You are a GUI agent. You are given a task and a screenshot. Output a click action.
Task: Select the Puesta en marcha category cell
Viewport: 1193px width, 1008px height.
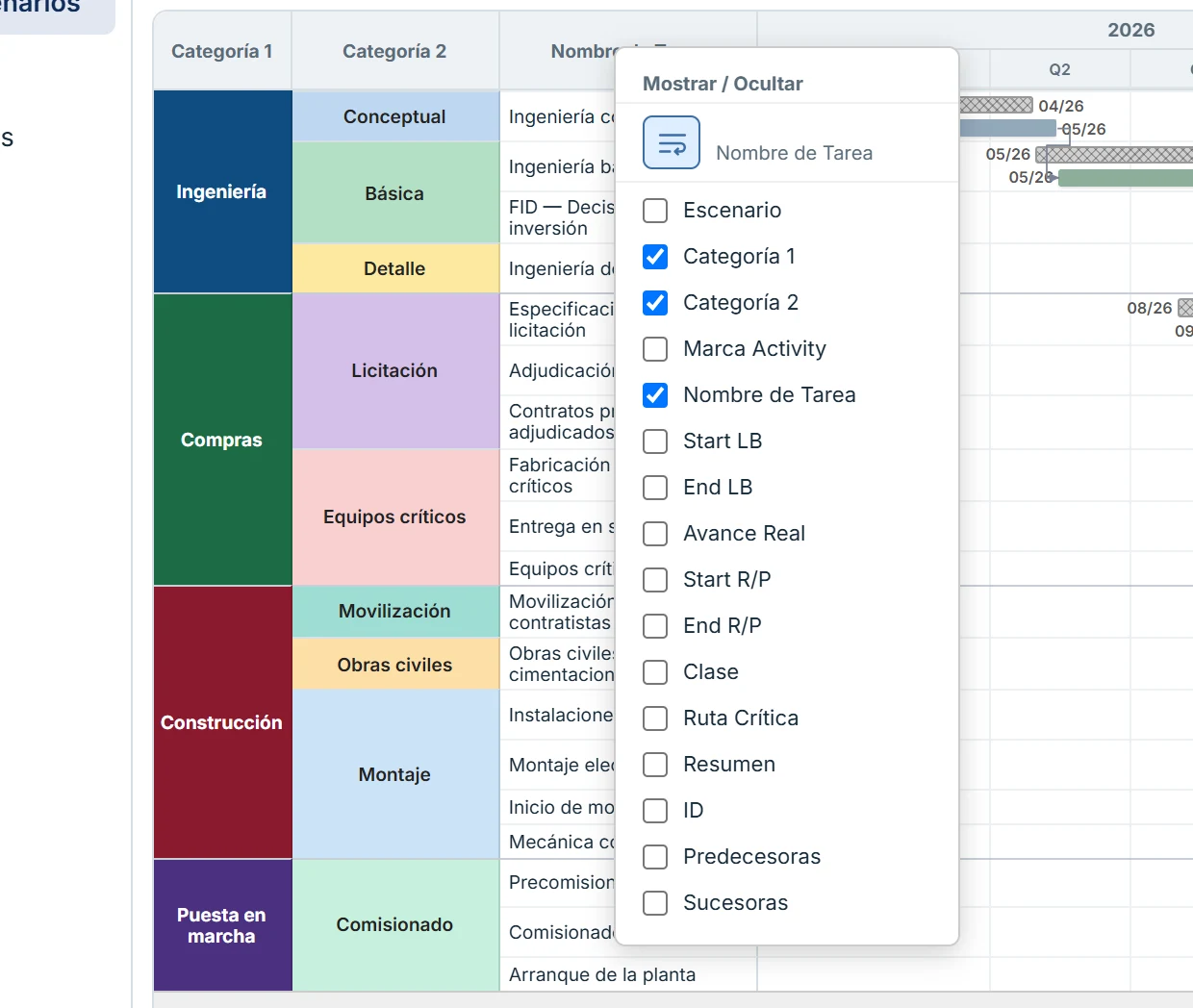(x=222, y=925)
